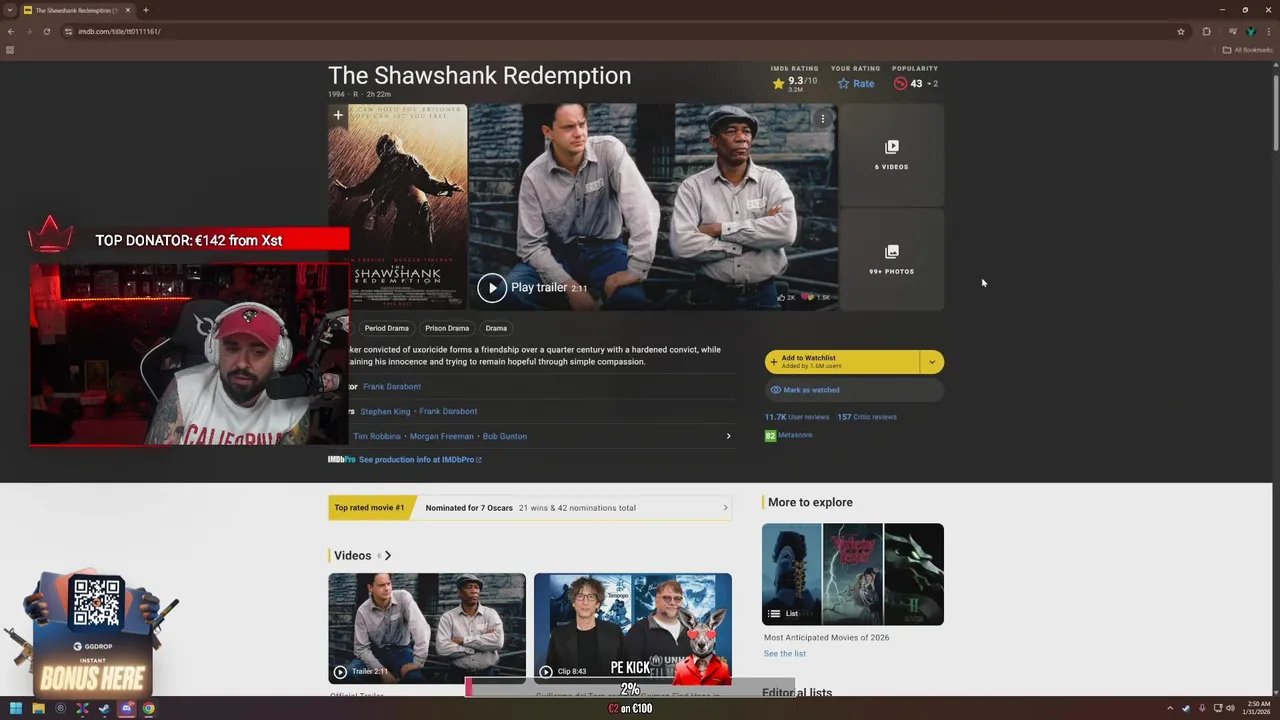Toggle Mark as watched
Viewport: 1280px width, 720px height.
[854, 390]
